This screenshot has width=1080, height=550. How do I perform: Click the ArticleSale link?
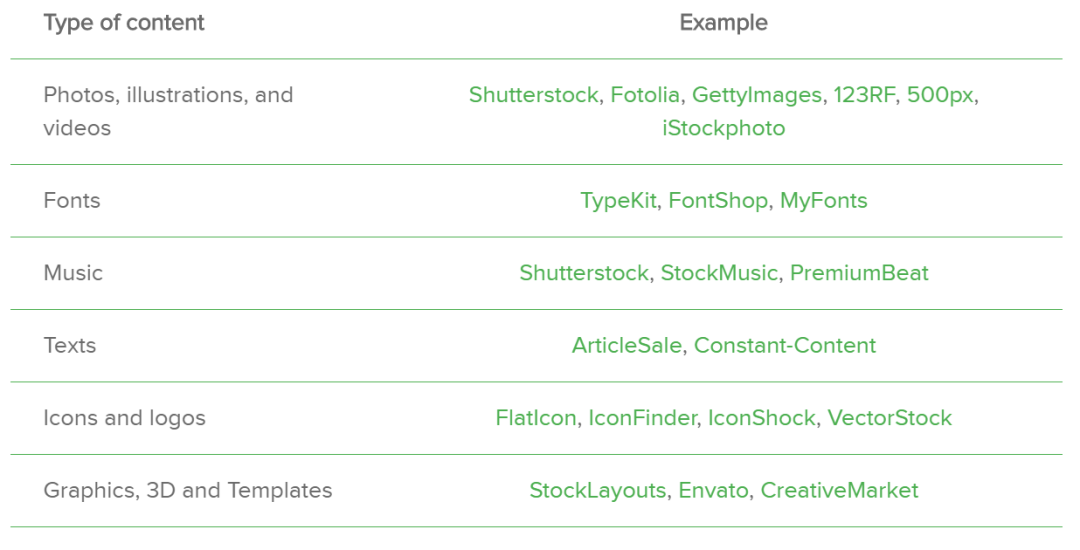point(627,346)
